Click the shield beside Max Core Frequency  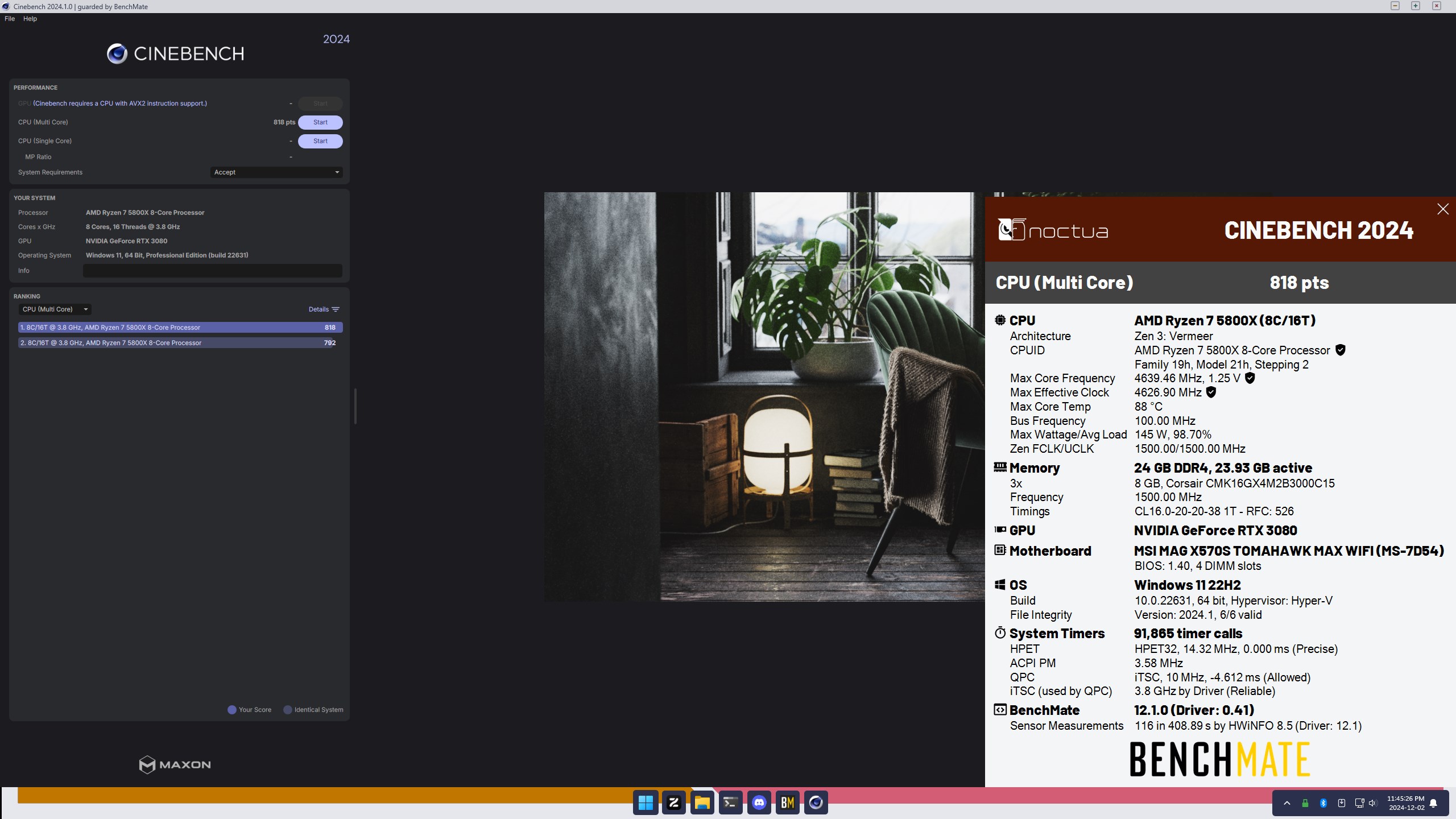pos(1250,378)
